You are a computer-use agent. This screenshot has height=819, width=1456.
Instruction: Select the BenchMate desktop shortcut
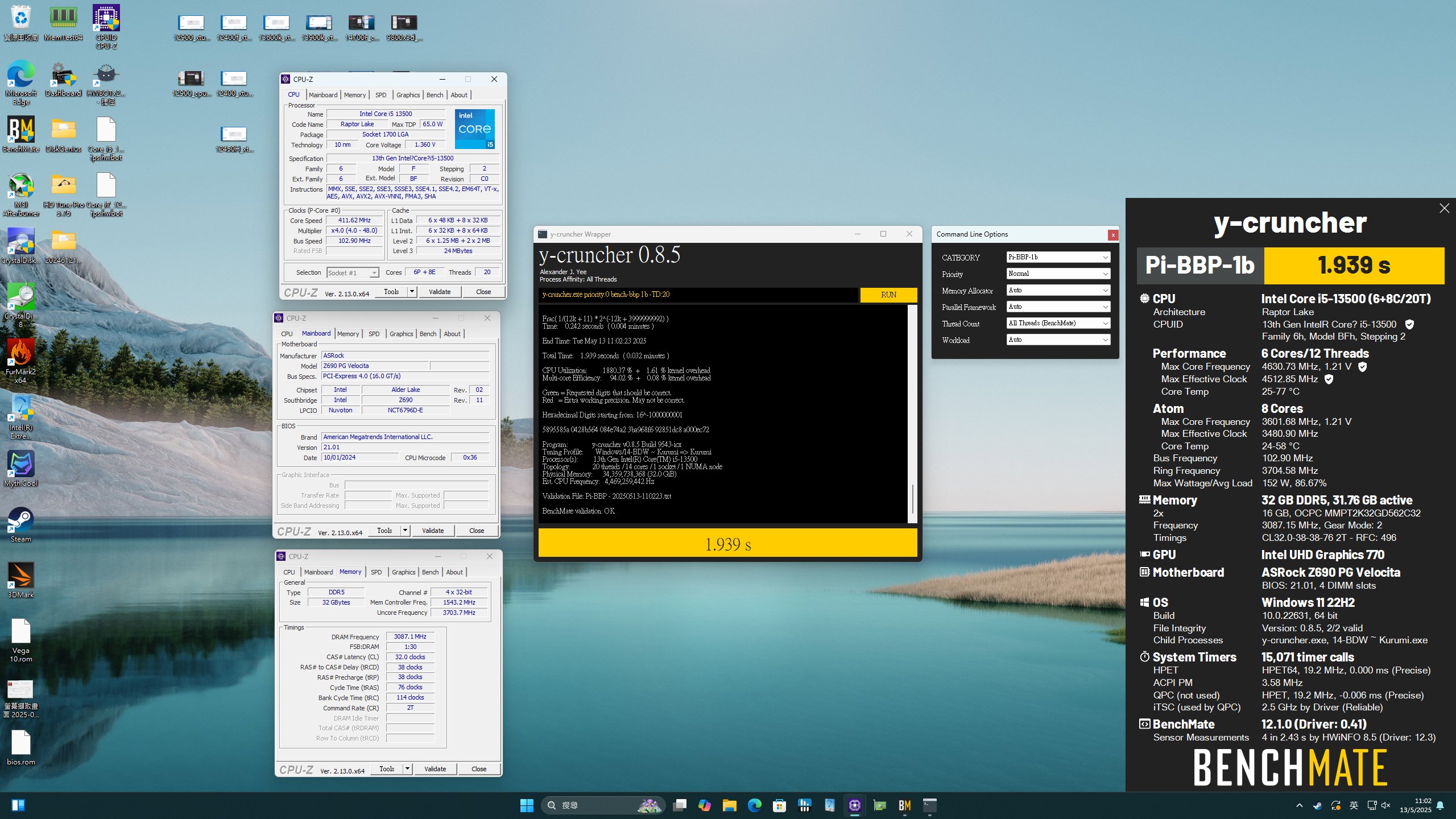21,134
